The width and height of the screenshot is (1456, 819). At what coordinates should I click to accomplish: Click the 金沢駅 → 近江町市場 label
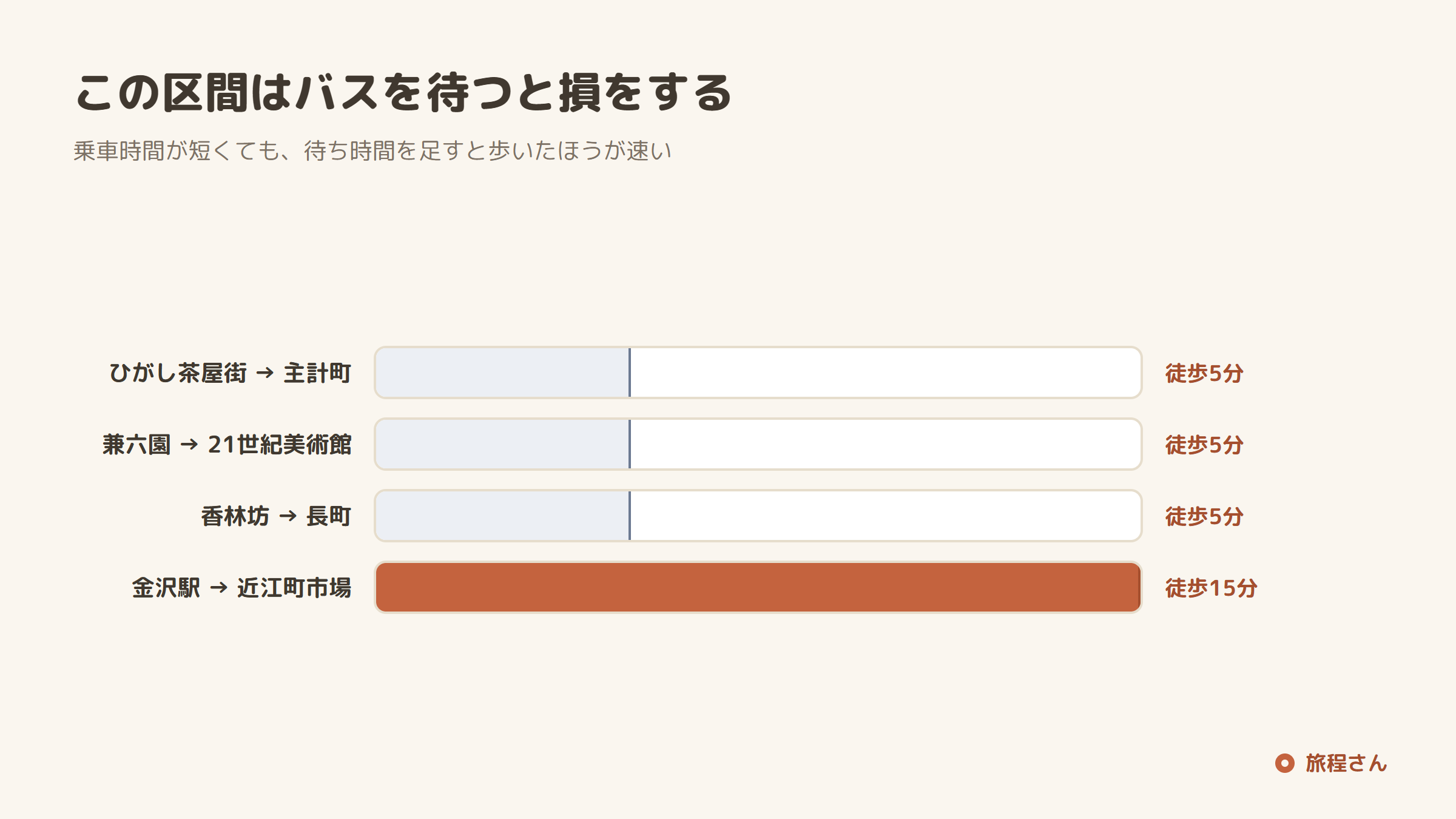241,588
